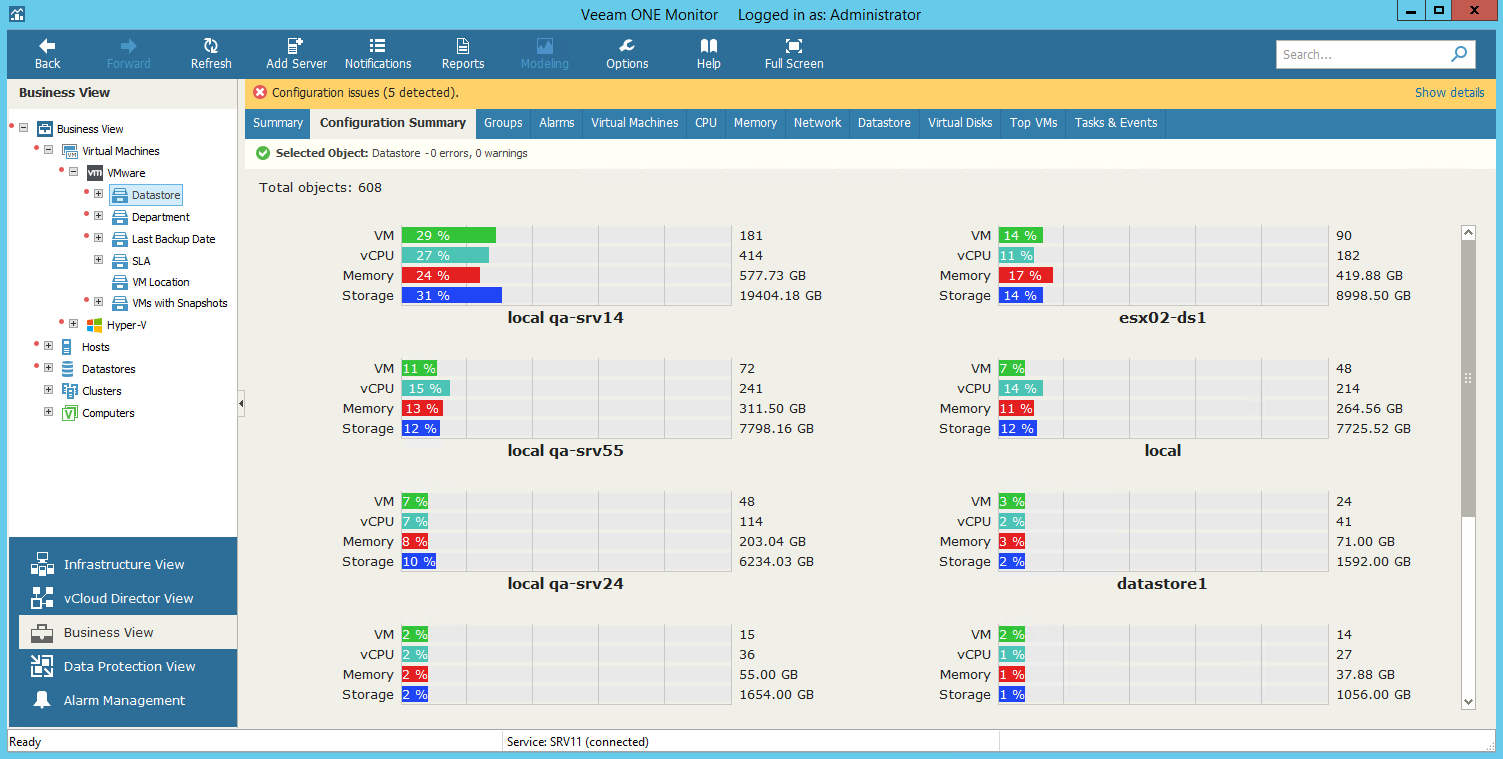Collapse the VMware tree node
Screen dimensions: 1503x759
[x=73, y=172]
